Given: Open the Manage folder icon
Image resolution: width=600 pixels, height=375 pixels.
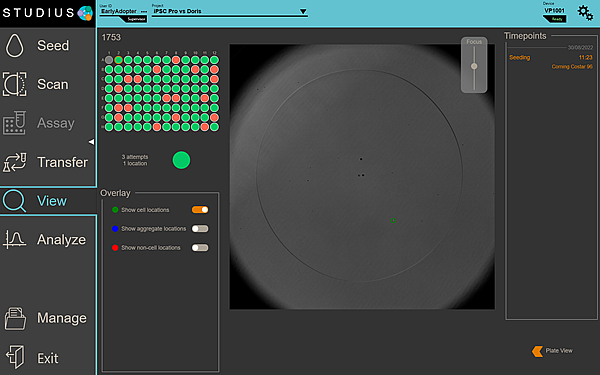Looking at the screenshot, I should (x=15, y=318).
